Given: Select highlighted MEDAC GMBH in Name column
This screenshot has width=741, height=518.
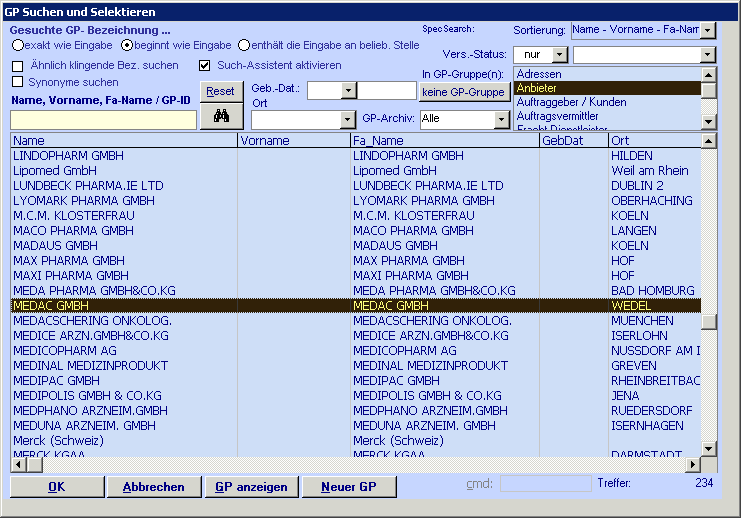Looking at the screenshot, I should 124,306.
